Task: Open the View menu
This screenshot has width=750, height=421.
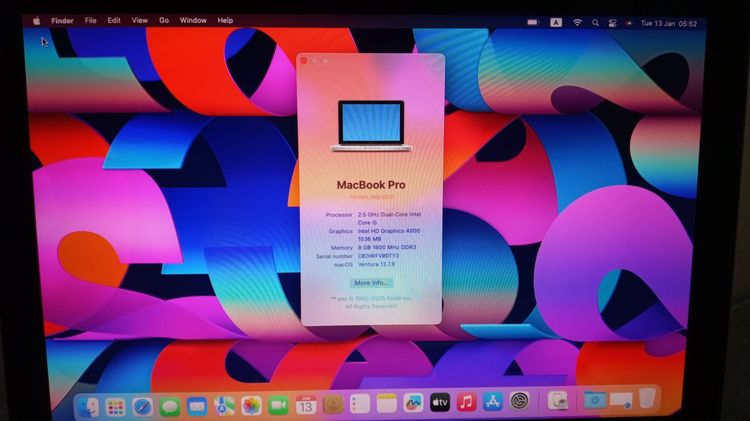Action: 140,20
